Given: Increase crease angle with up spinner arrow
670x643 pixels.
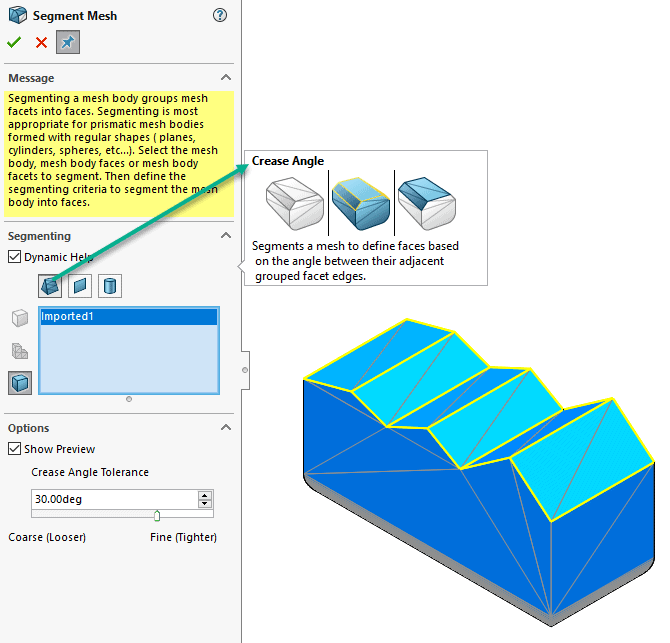Looking at the screenshot, I should 205,495.
